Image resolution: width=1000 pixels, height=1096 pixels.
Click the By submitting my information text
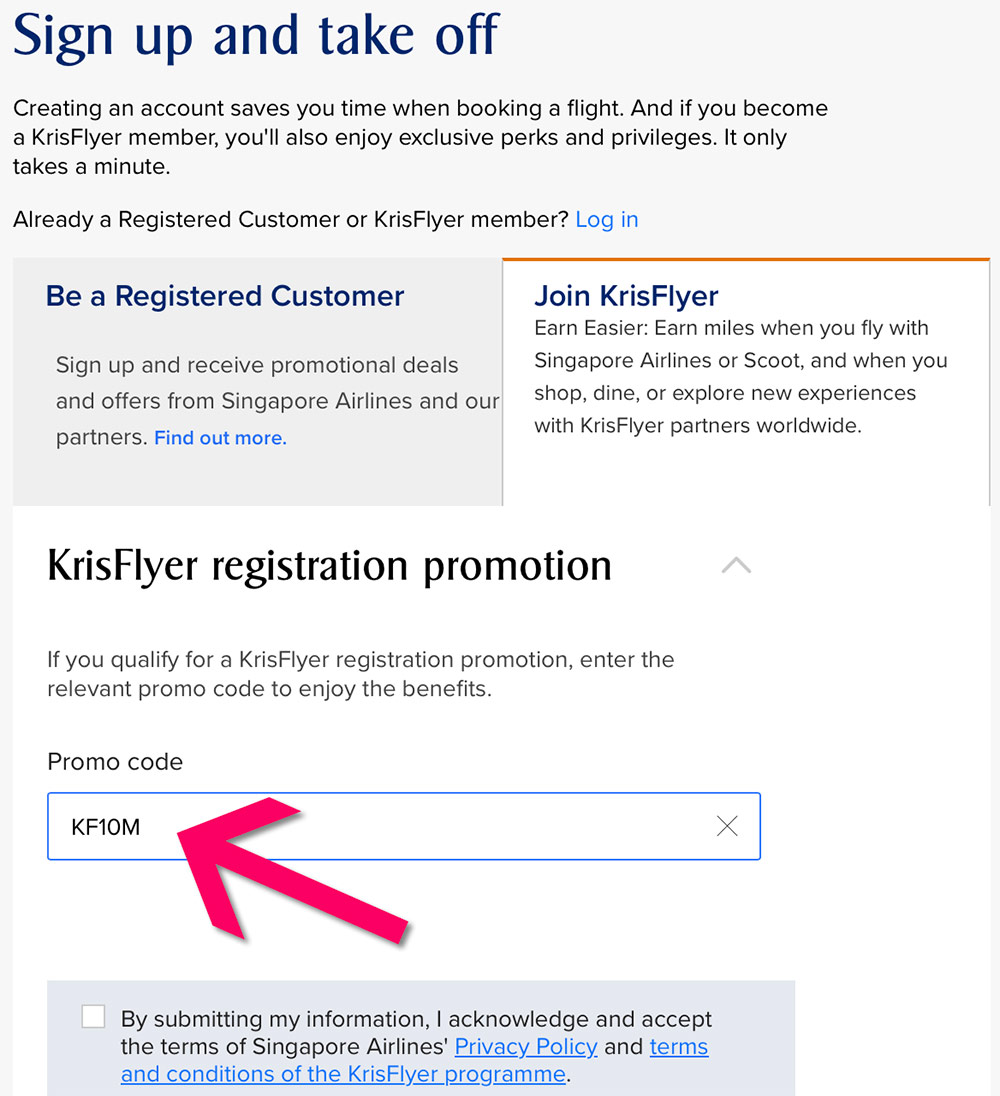tap(416, 1020)
